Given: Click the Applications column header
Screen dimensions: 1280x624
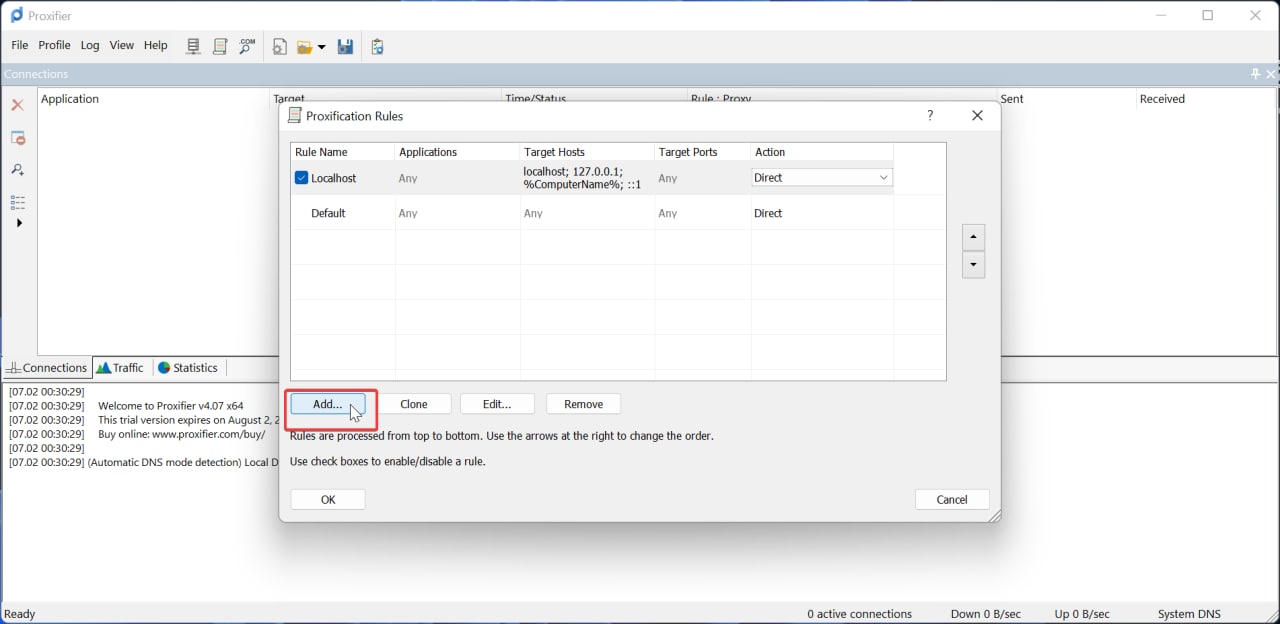Looking at the screenshot, I should (x=458, y=152).
